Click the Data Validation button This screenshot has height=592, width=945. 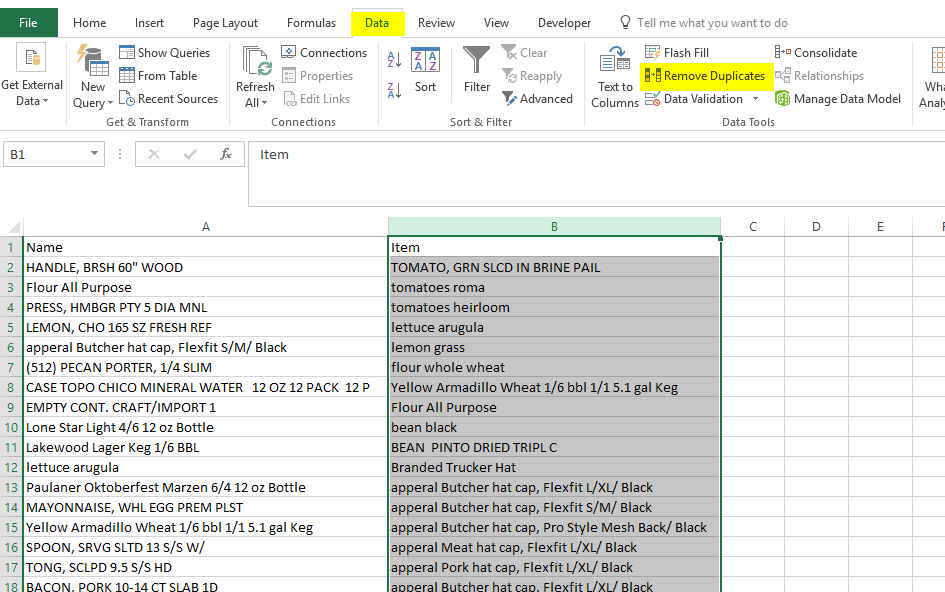tap(694, 98)
